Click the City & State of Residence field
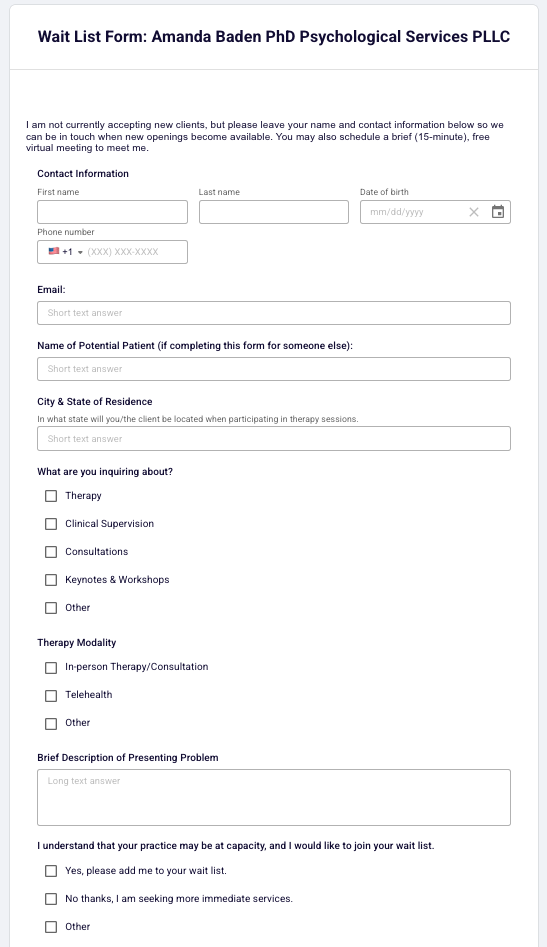The image size is (547, 947). pyautogui.click(x=274, y=439)
